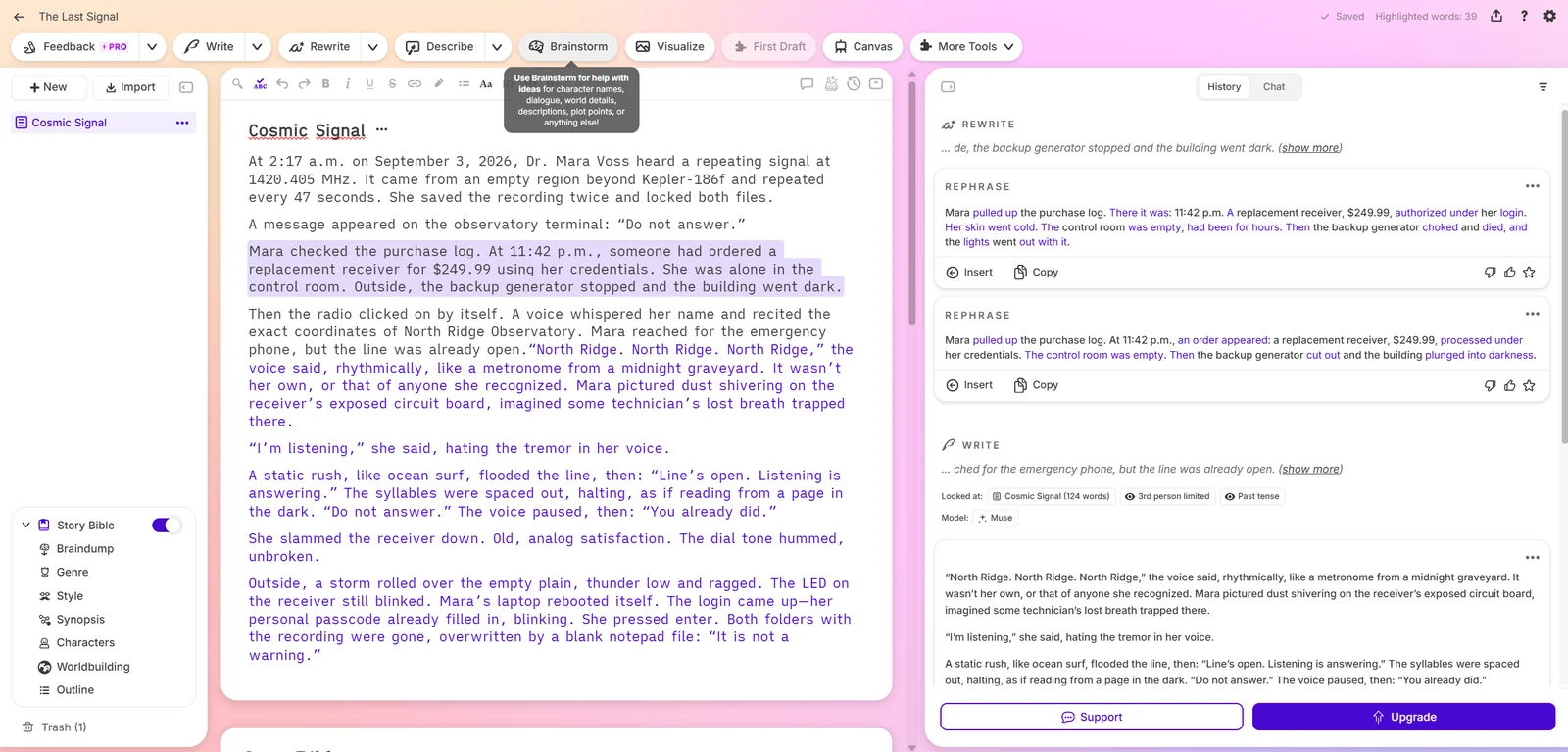This screenshot has width=1568, height=752.
Task: Star the second Rephrase card
Action: (x=1529, y=385)
